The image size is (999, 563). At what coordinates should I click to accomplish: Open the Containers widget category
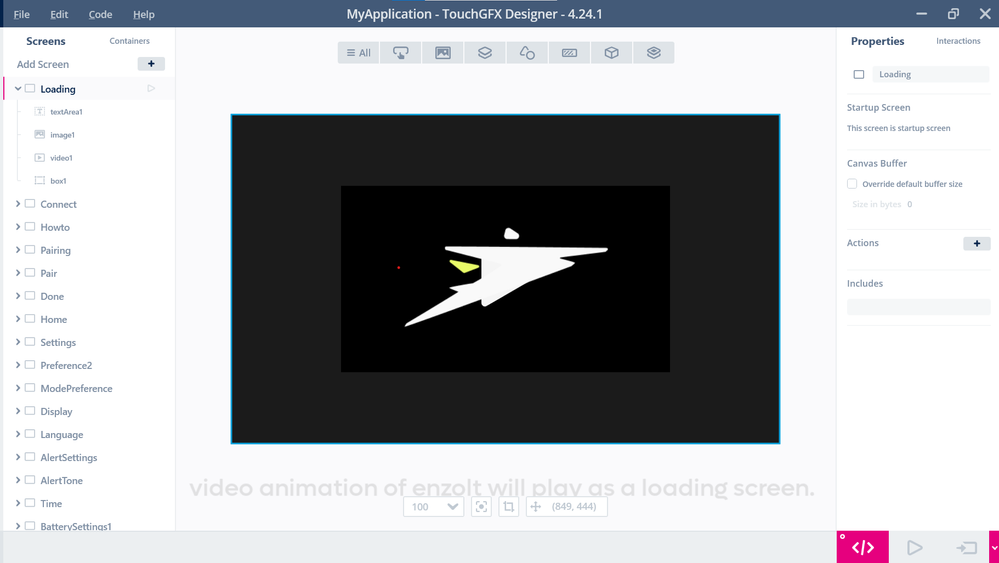coord(484,53)
